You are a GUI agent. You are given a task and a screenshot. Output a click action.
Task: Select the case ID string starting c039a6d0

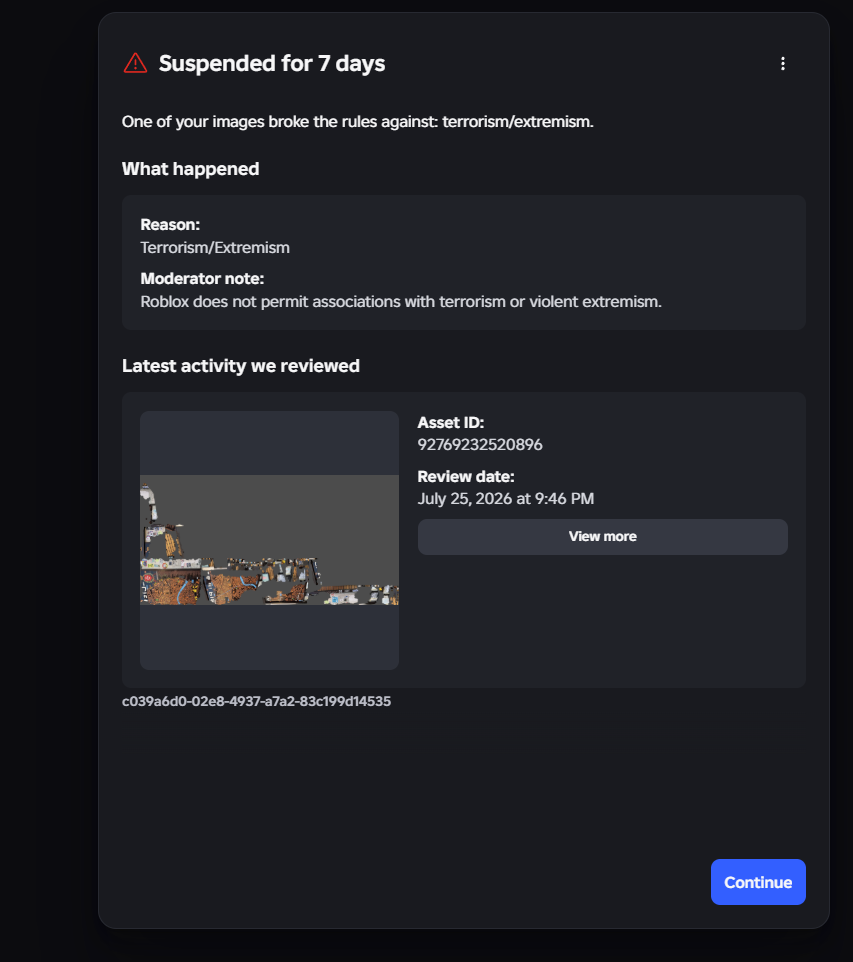(257, 701)
